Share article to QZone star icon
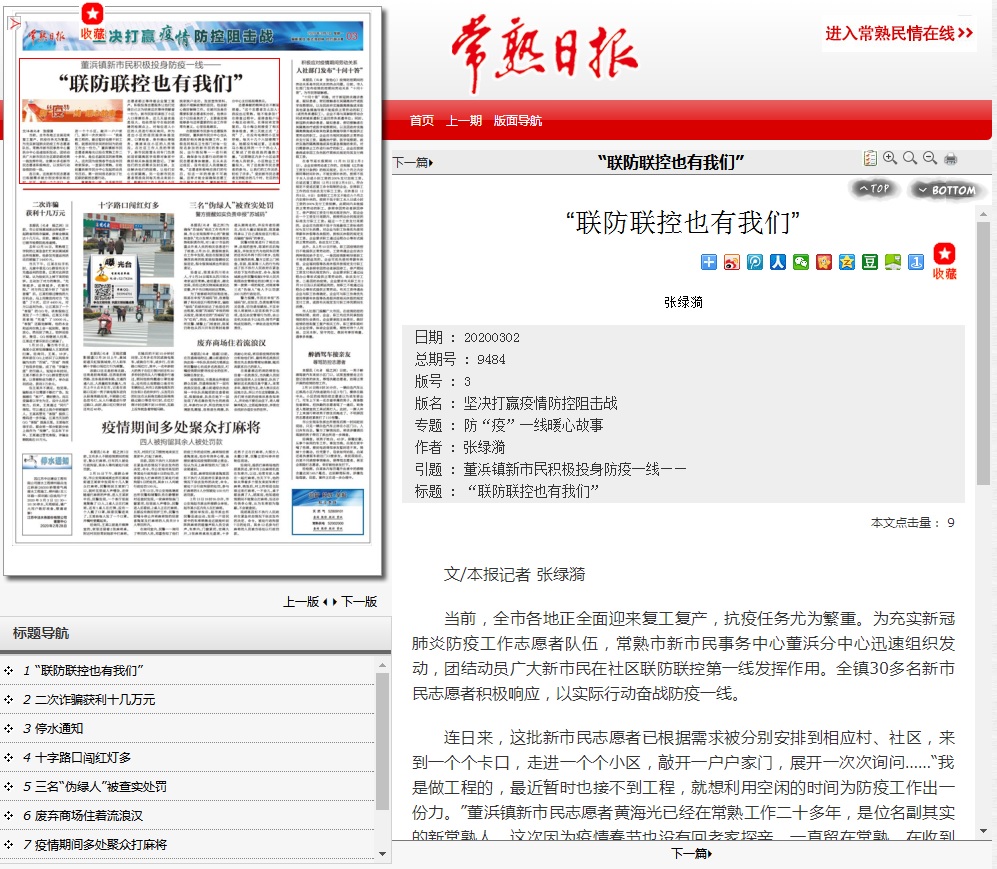Viewport: 997px width, 869px height. (847, 262)
